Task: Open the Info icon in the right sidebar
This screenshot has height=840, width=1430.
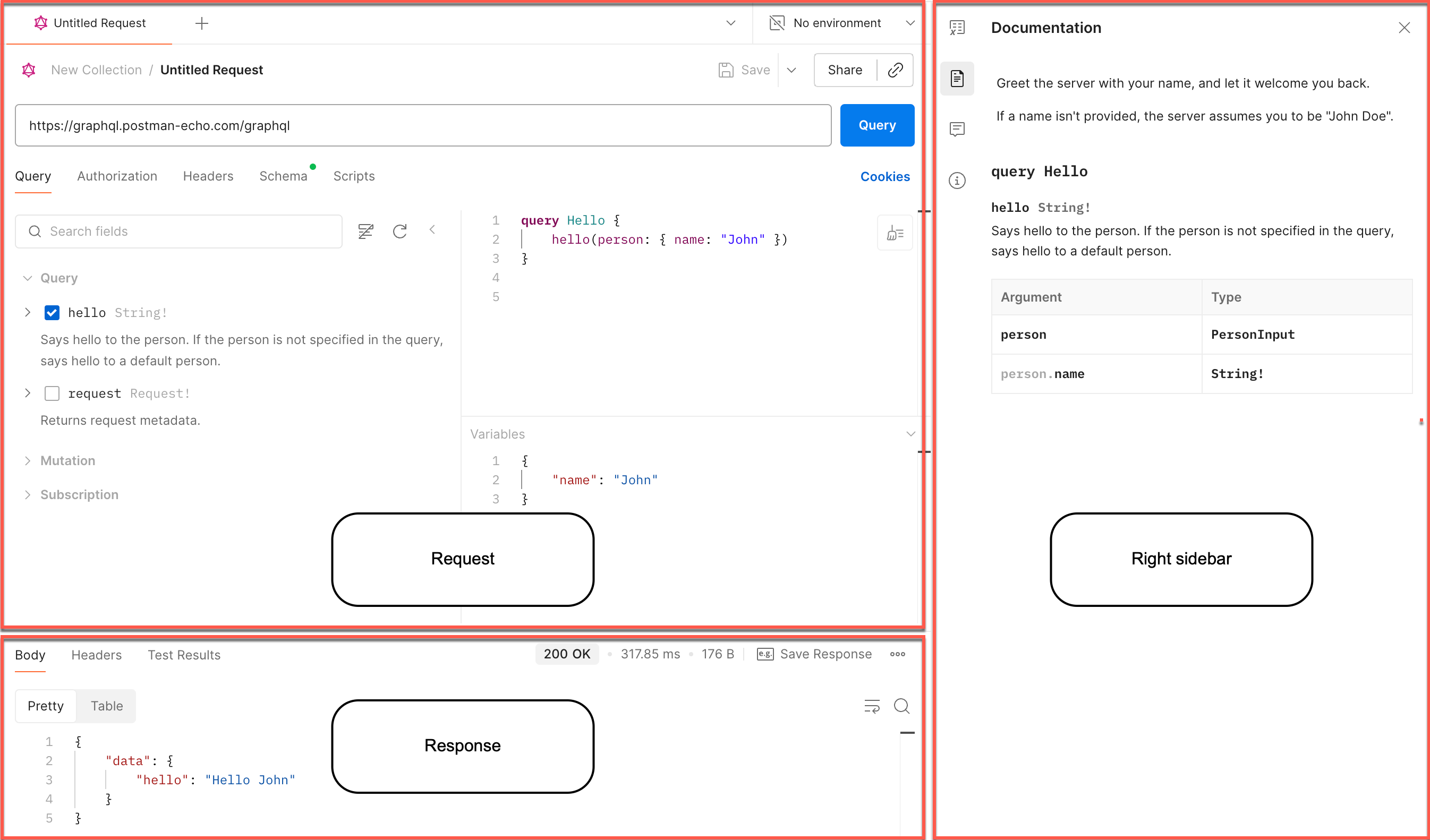Action: 957,181
